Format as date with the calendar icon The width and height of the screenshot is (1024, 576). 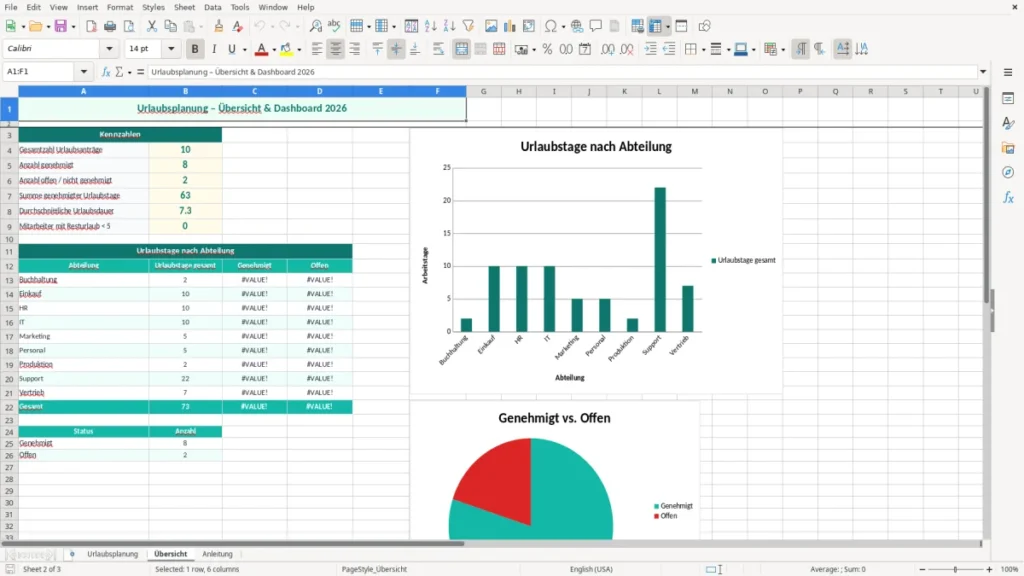coord(585,49)
